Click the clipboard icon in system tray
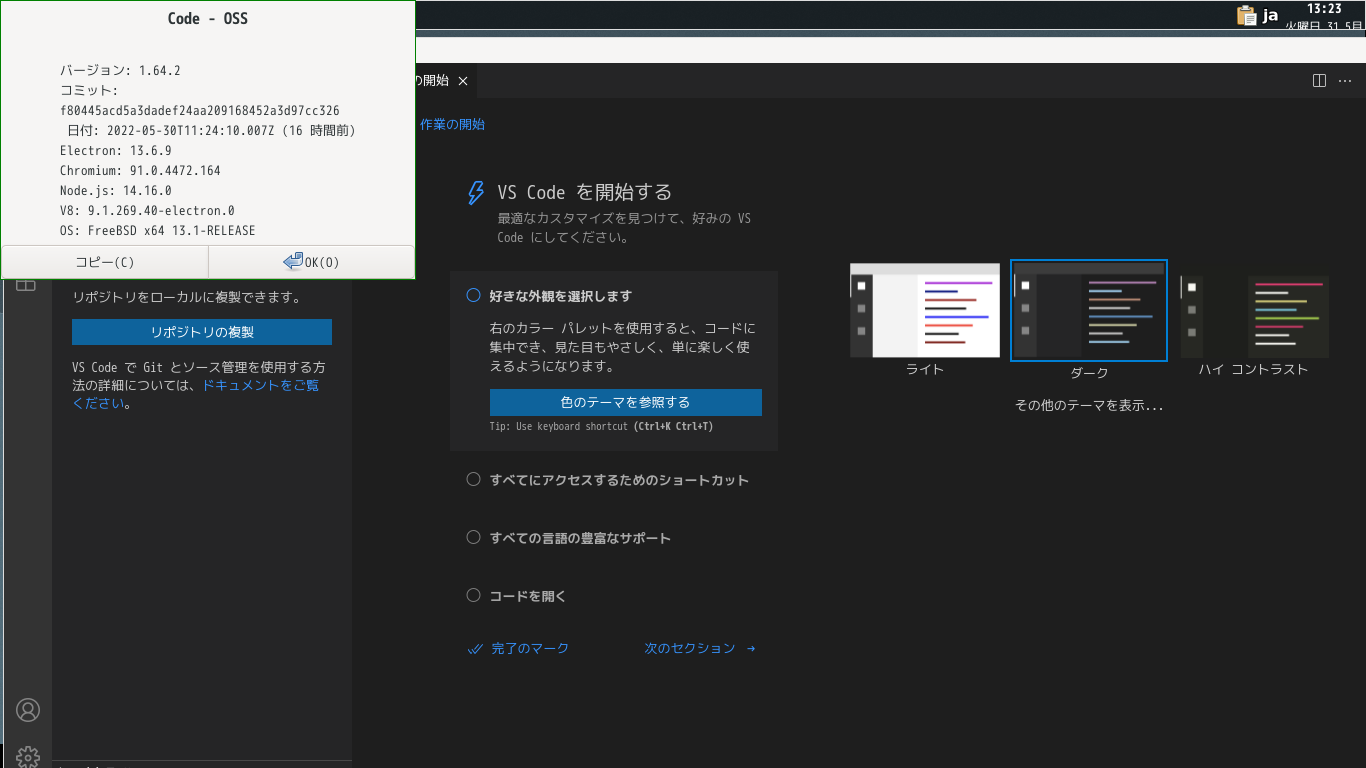This screenshot has height=768, width=1366. pyautogui.click(x=1246, y=15)
